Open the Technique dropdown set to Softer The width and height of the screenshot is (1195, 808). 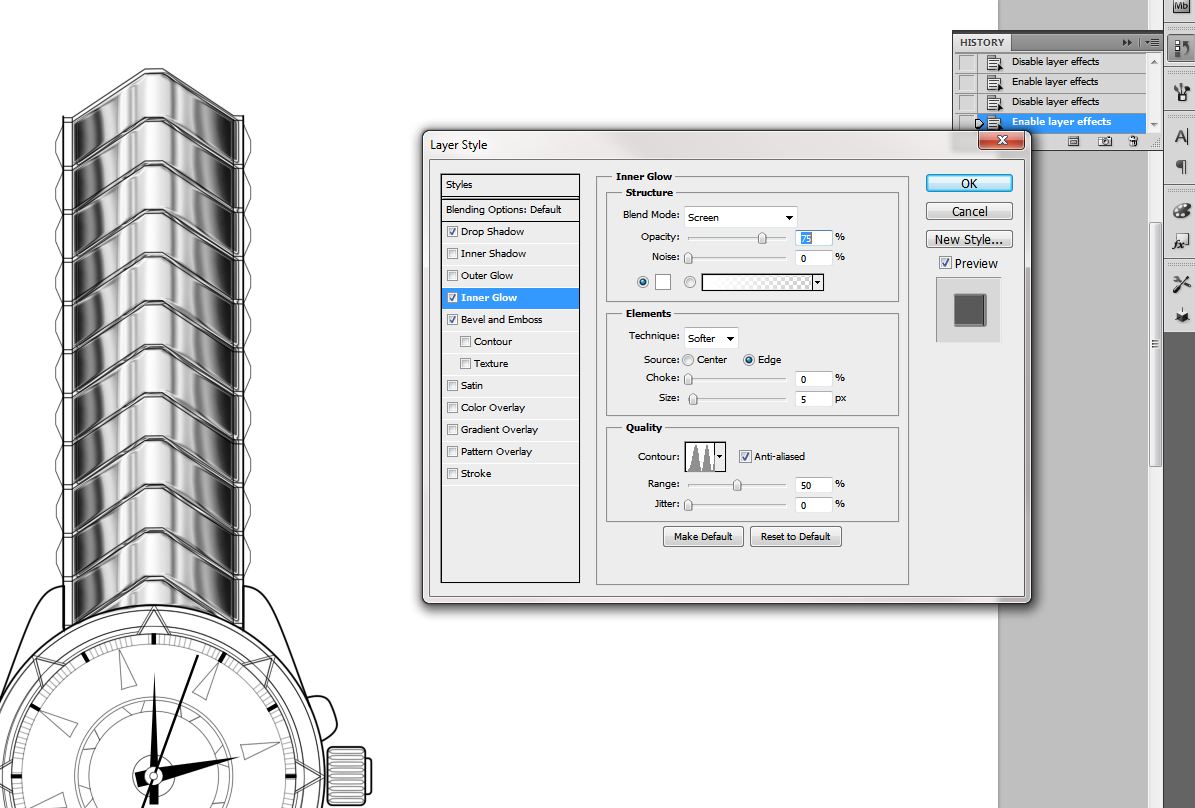(712, 338)
